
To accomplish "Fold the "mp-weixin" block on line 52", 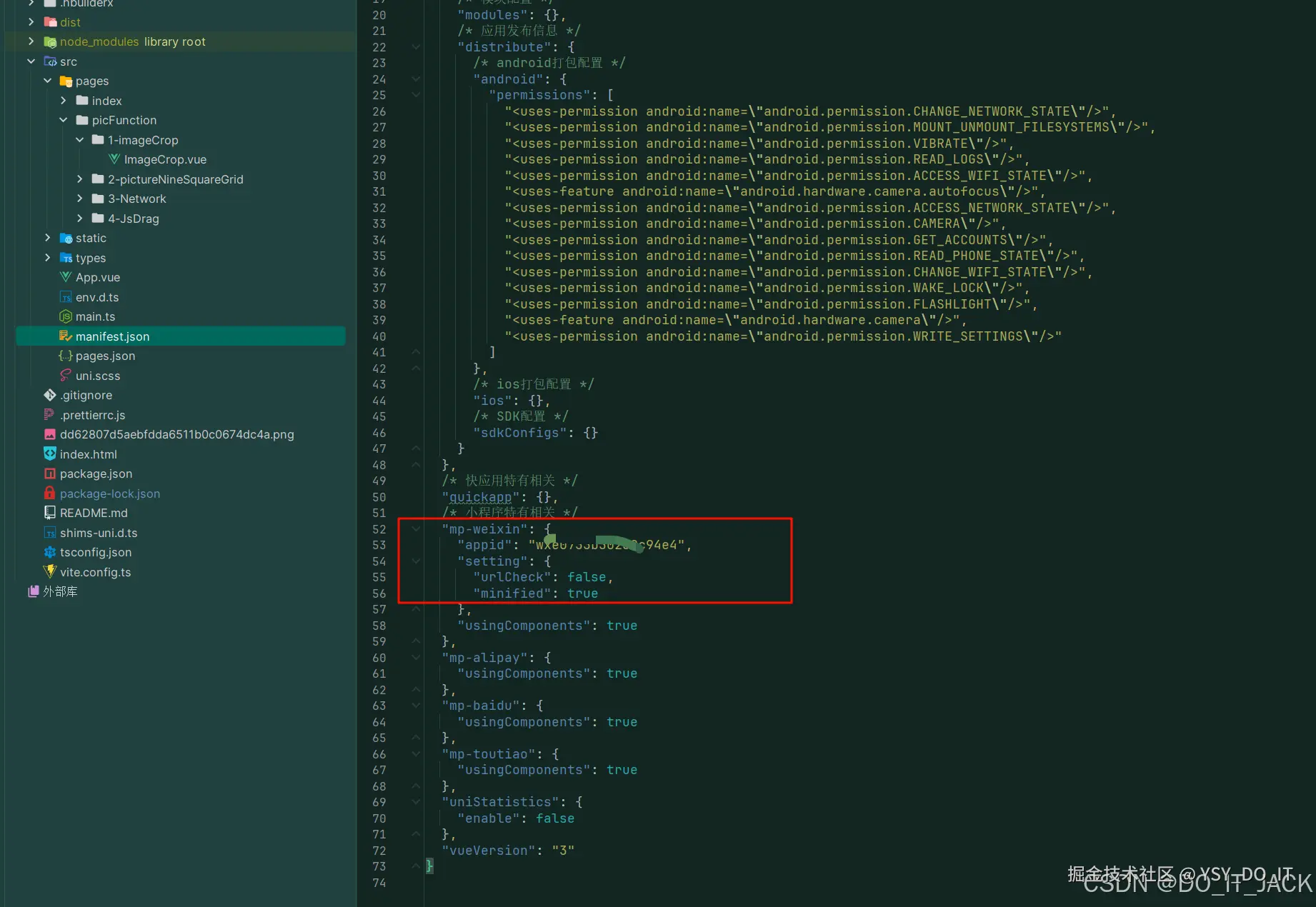I will point(416,529).
